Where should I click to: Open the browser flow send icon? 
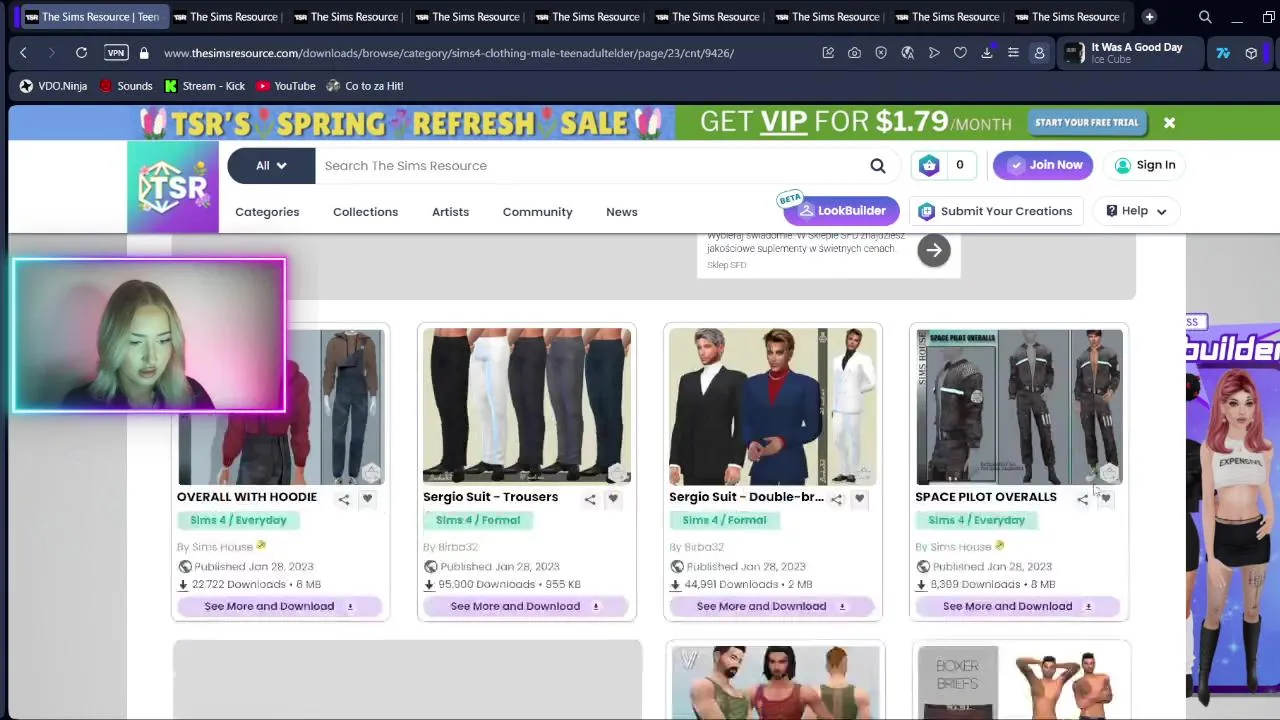(x=934, y=53)
